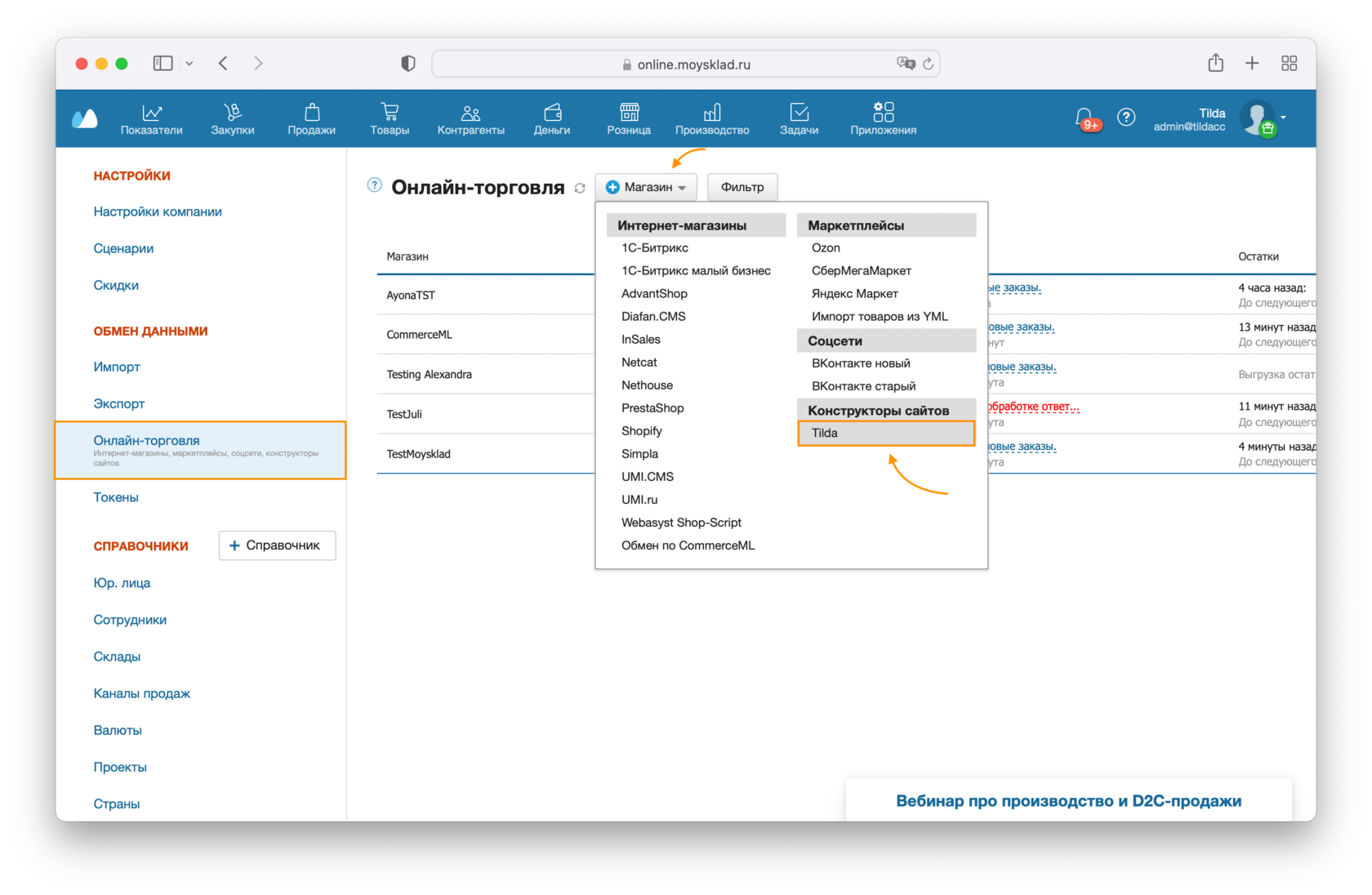Viewport: 1372px width, 895px height.
Task: Open Сценарии in sidebar
Action: point(123,248)
